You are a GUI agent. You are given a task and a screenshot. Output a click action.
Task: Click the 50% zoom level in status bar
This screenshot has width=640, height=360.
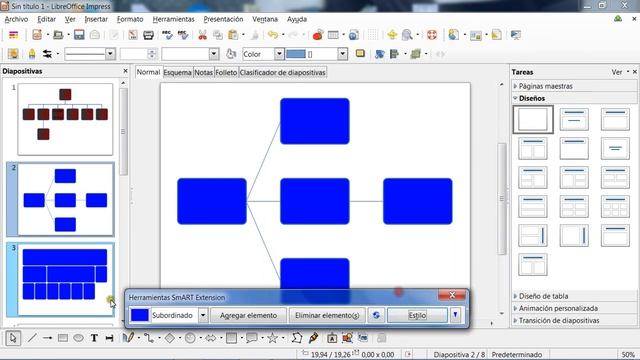(628, 354)
